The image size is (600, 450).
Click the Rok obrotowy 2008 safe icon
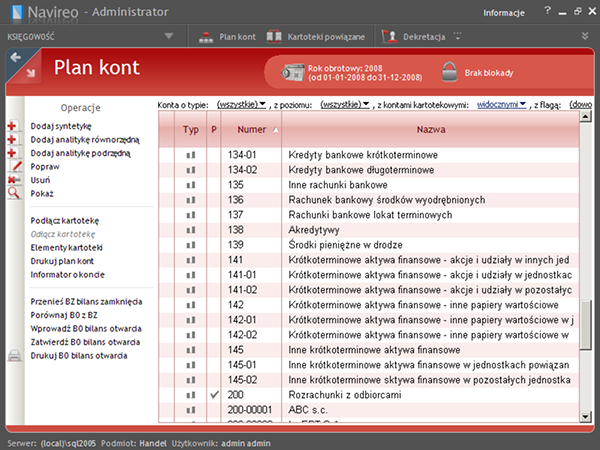[x=295, y=73]
